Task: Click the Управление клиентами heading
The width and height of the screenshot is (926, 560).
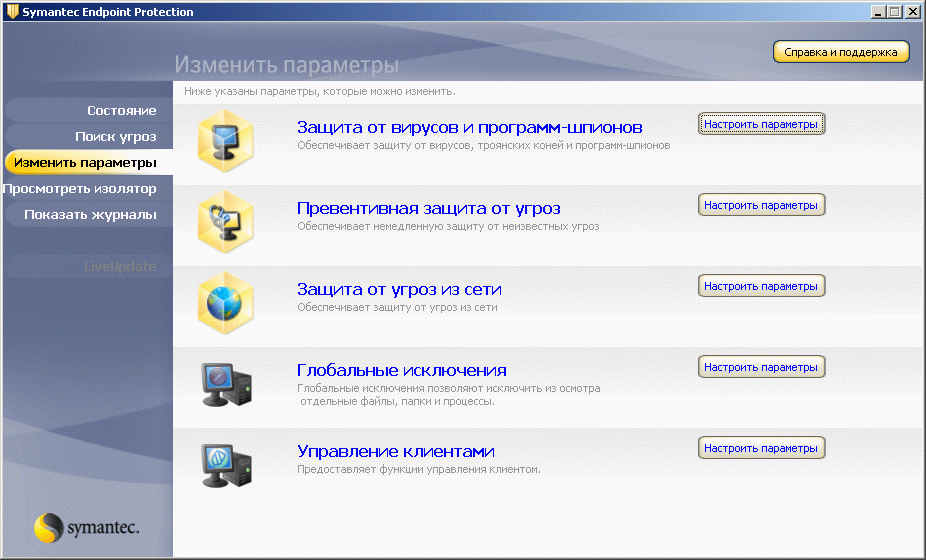Action: click(396, 451)
